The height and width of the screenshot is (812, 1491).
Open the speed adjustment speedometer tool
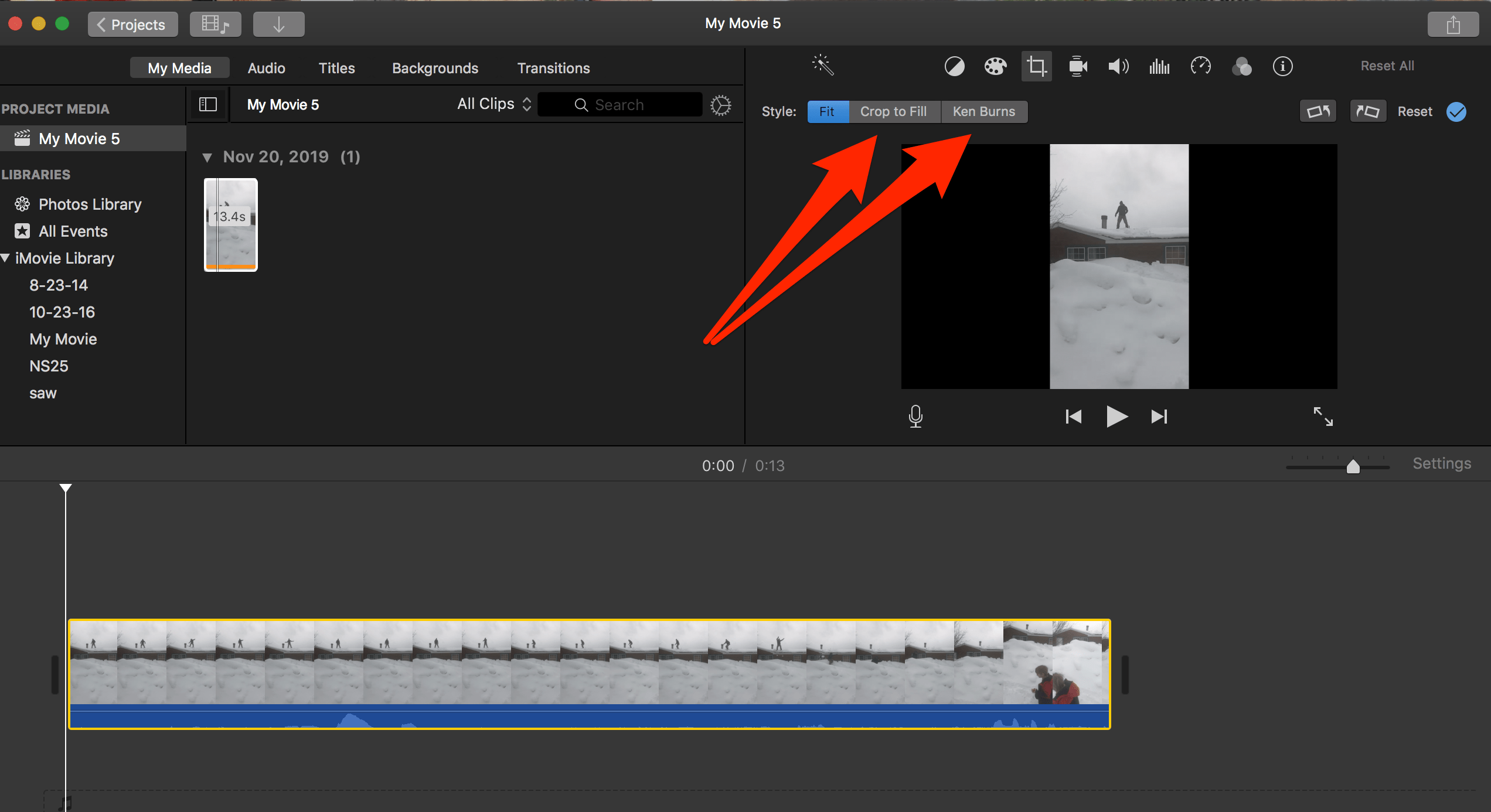[1200, 66]
